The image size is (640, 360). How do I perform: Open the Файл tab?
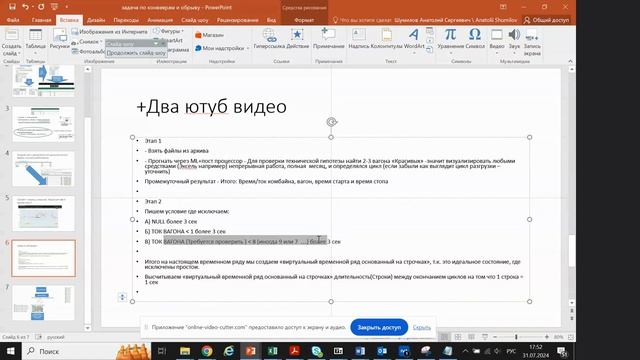coord(13,20)
